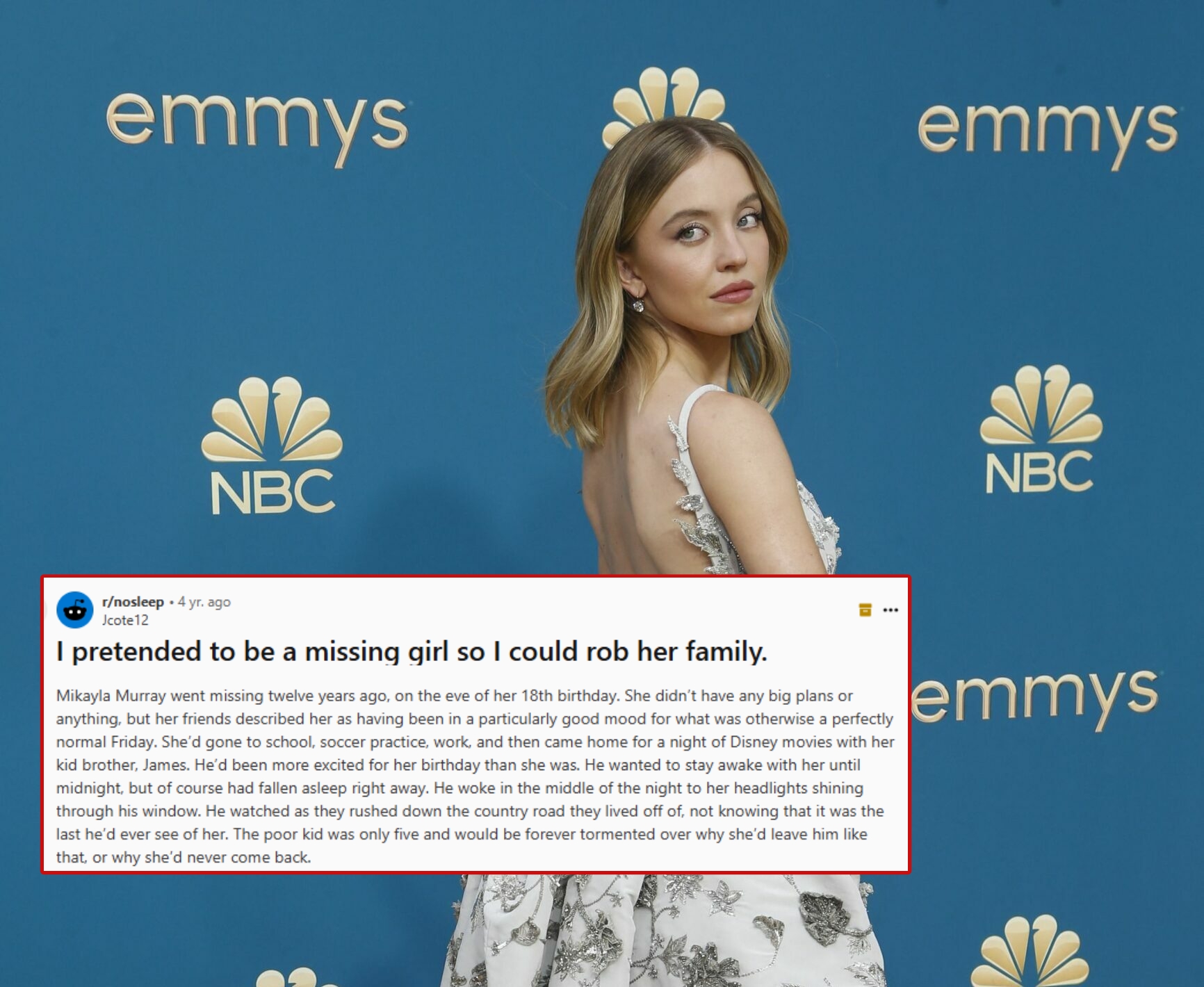The image size is (1204, 987).
Task: Click the floral dress skirt below post
Action: pyautogui.click(x=660, y=930)
